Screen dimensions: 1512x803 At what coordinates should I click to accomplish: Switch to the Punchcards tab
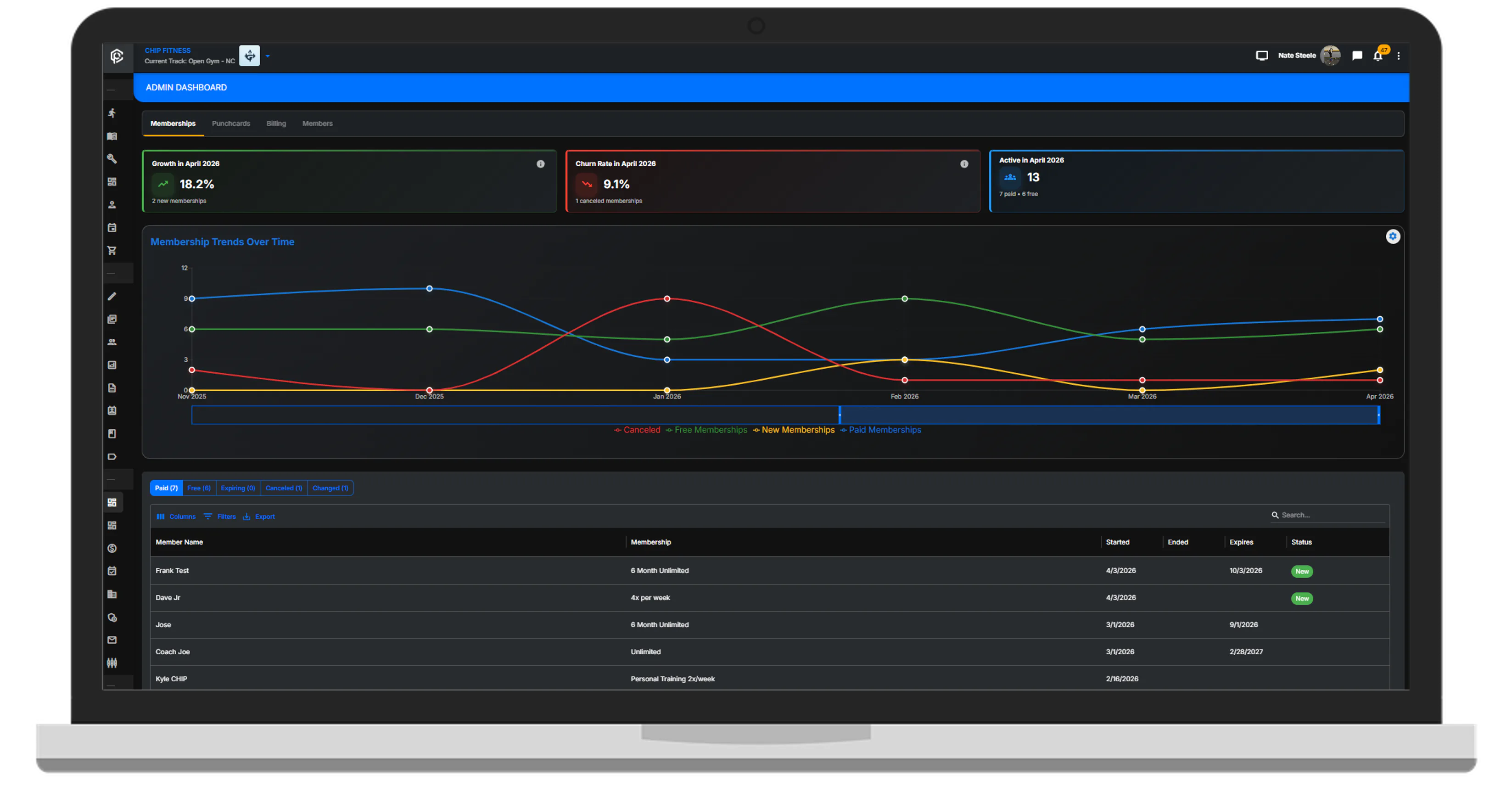(x=231, y=124)
